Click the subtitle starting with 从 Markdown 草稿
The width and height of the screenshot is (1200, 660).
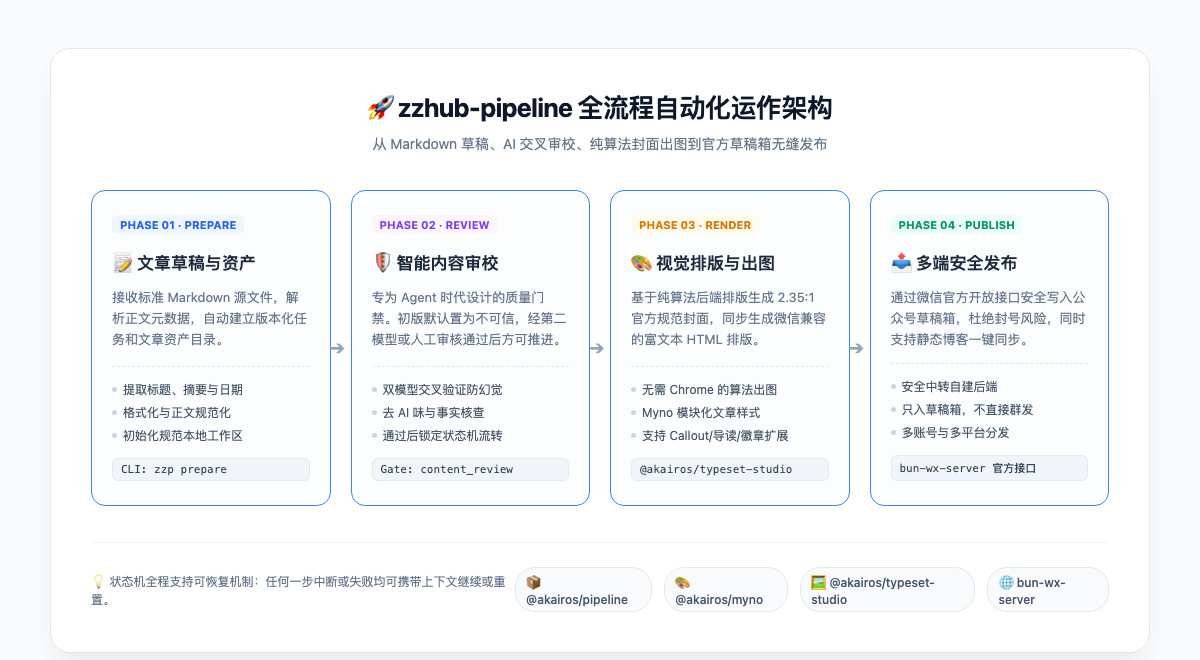600,144
